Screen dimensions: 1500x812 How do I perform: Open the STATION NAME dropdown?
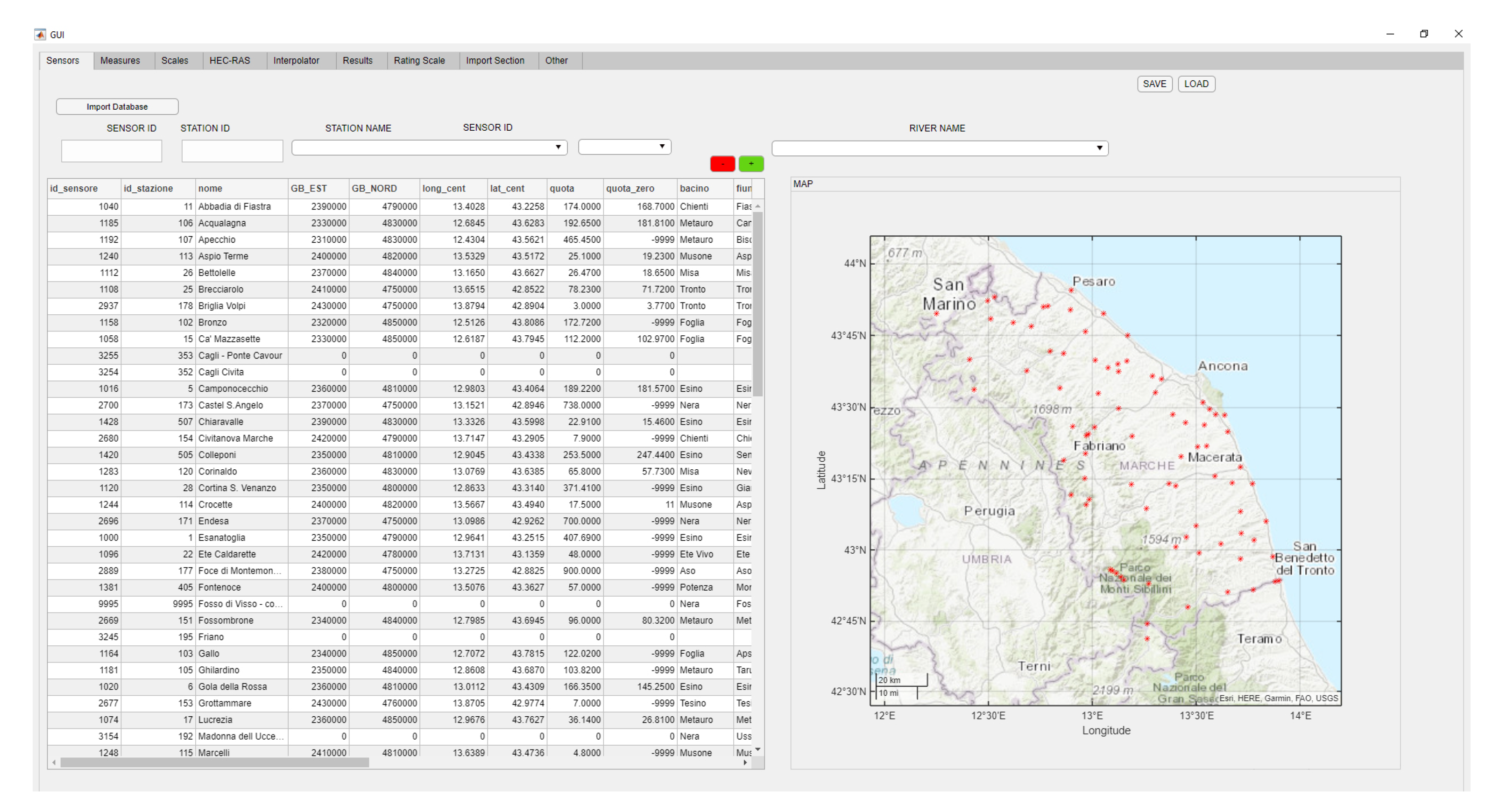(429, 147)
